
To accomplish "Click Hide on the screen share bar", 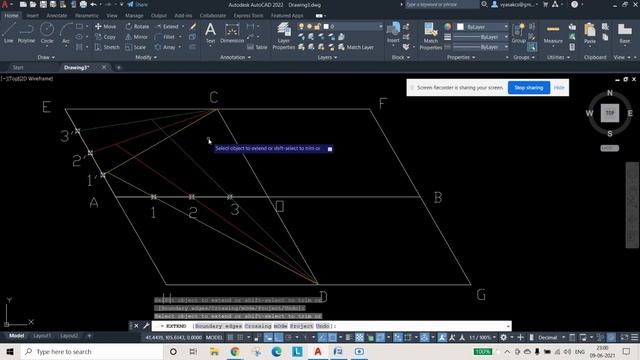I will [x=559, y=88].
